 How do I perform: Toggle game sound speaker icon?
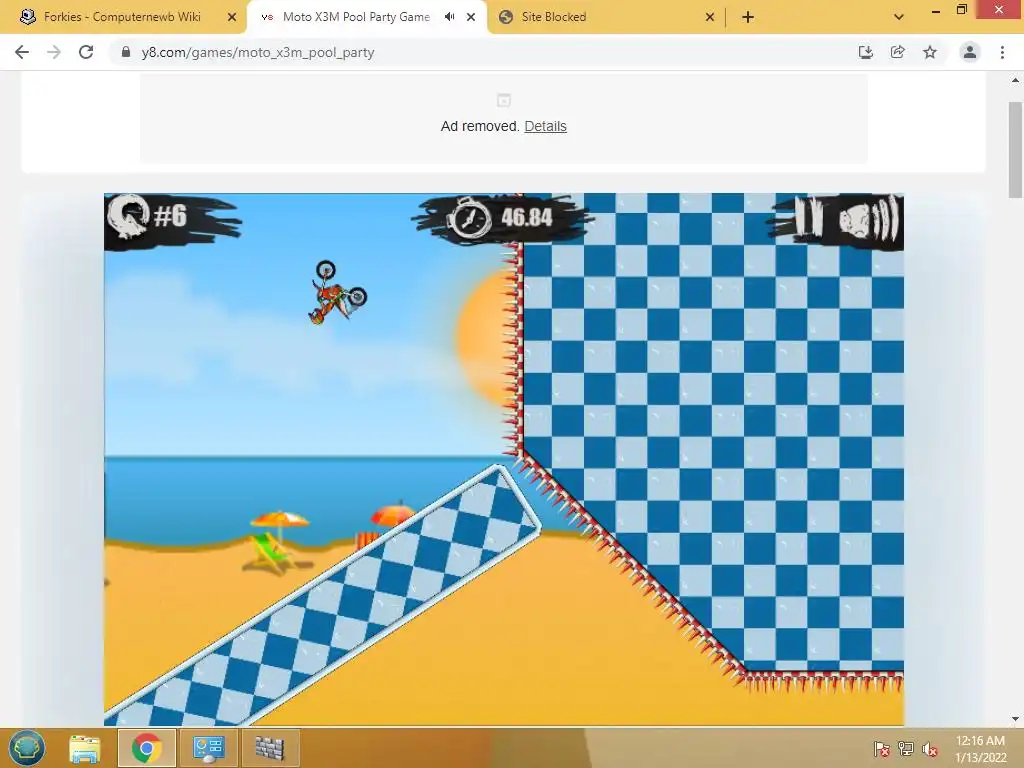click(x=868, y=219)
